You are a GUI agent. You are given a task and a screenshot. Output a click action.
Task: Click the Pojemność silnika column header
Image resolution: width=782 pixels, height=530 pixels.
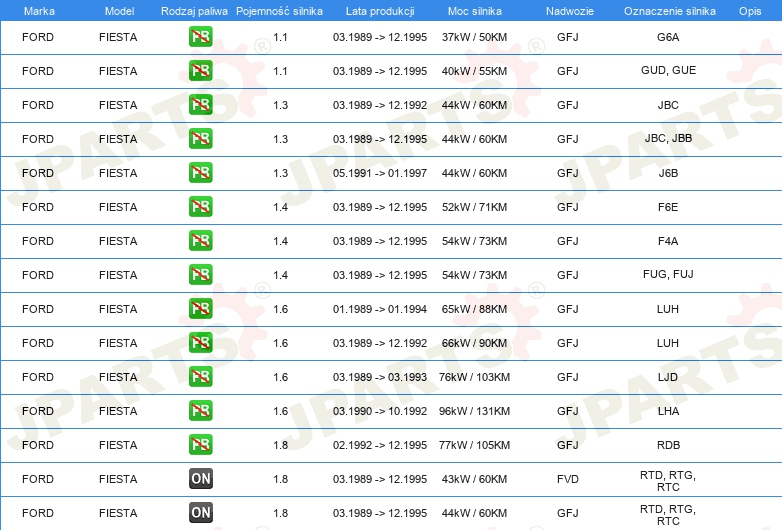tap(279, 11)
